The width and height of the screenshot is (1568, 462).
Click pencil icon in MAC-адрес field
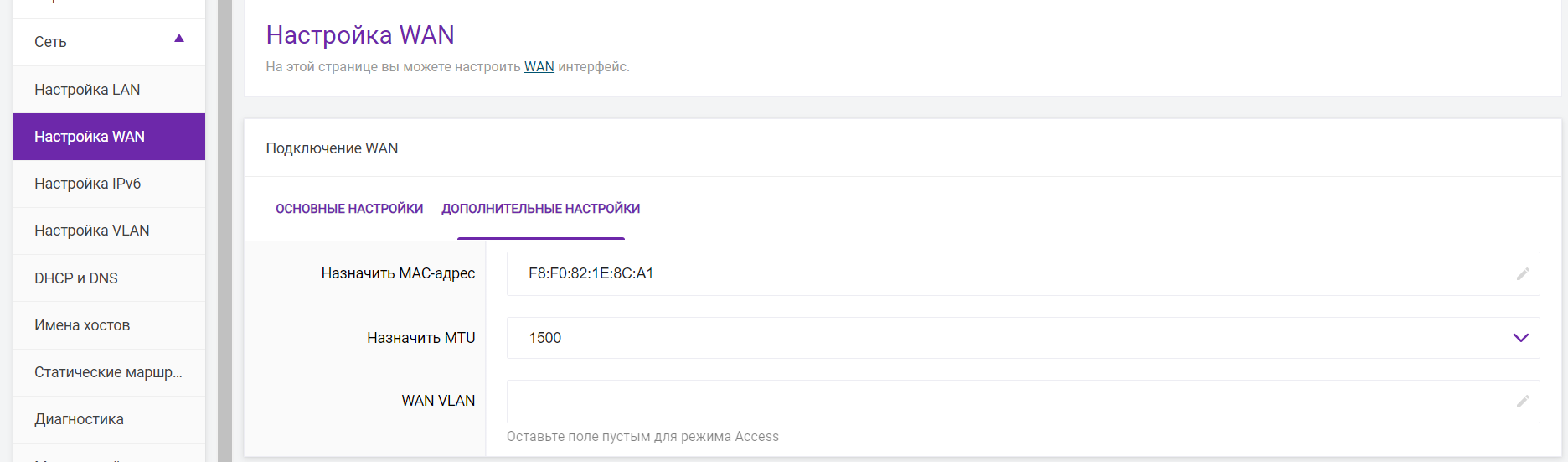click(x=1523, y=274)
